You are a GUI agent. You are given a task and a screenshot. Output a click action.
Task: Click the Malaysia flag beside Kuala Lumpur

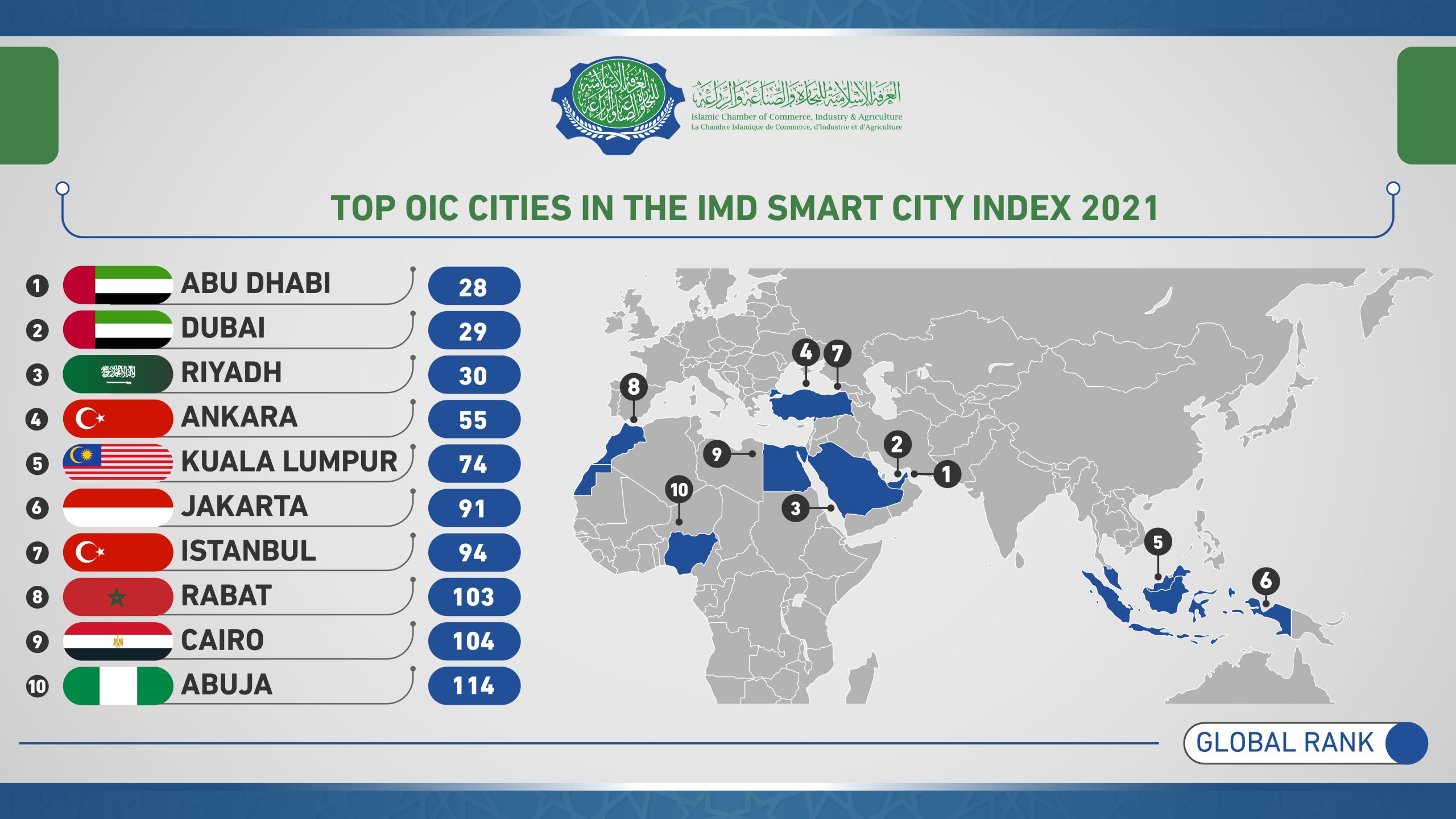tap(118, 462)
